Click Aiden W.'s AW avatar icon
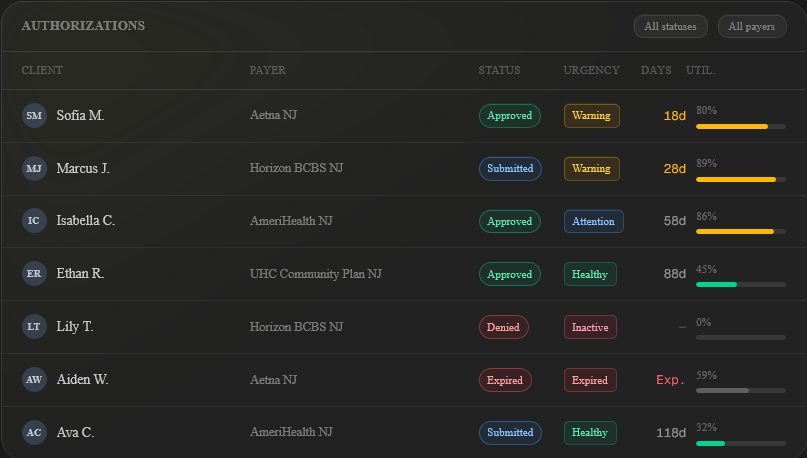The height and width of the screenshot is (458, 807). tap(34, 380)
